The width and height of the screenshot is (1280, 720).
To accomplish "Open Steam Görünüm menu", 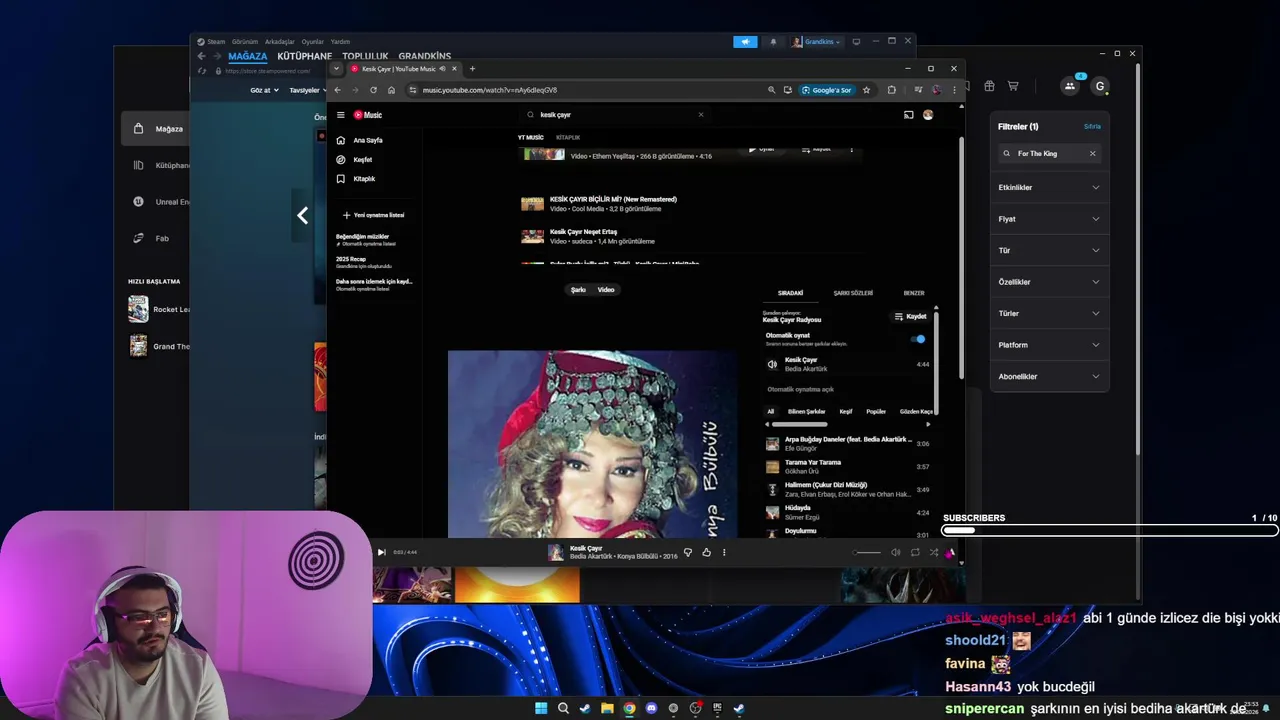I will pyautogui.click(x=245, y=42).
